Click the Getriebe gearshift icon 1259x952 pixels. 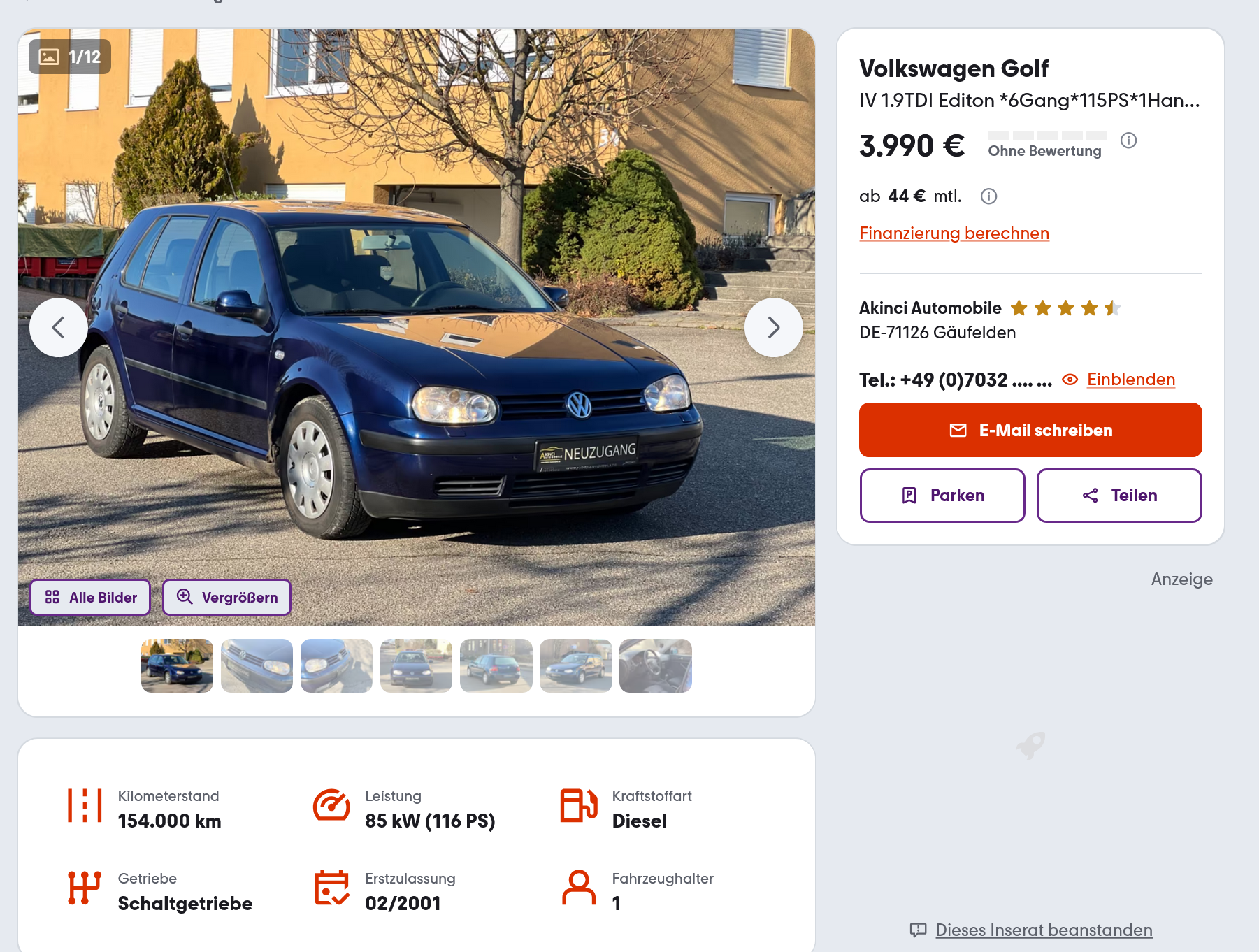85,888
